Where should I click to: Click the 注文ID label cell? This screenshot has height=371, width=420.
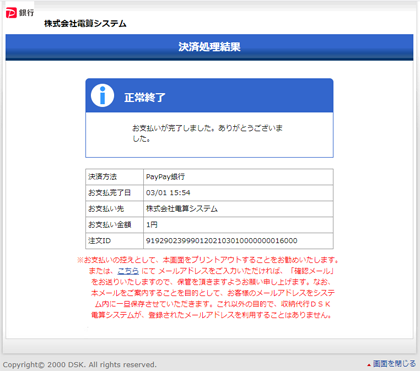(114, 241)
